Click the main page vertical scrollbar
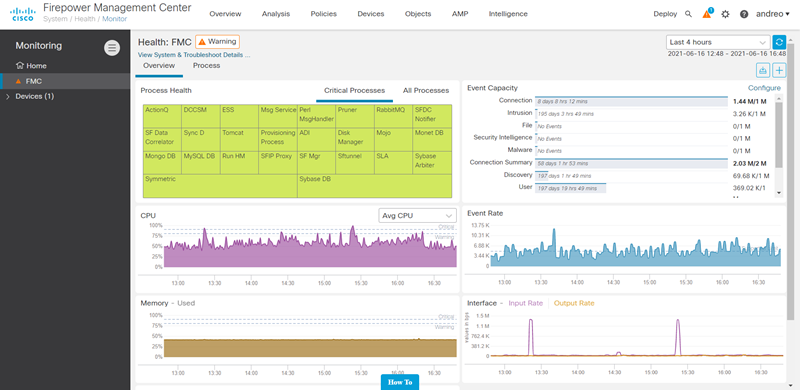Image resolution: width=800 pixels, height=390 pixels. [x=790, y=181]
